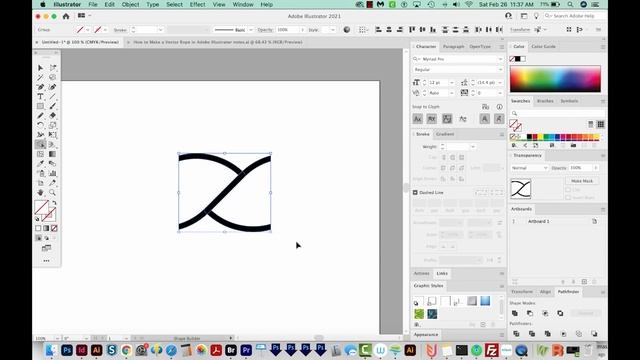The height and width of the screenshot is (360, 640).
Task: Open Edit Toolbar three-dots button
Action: [47, 260]
